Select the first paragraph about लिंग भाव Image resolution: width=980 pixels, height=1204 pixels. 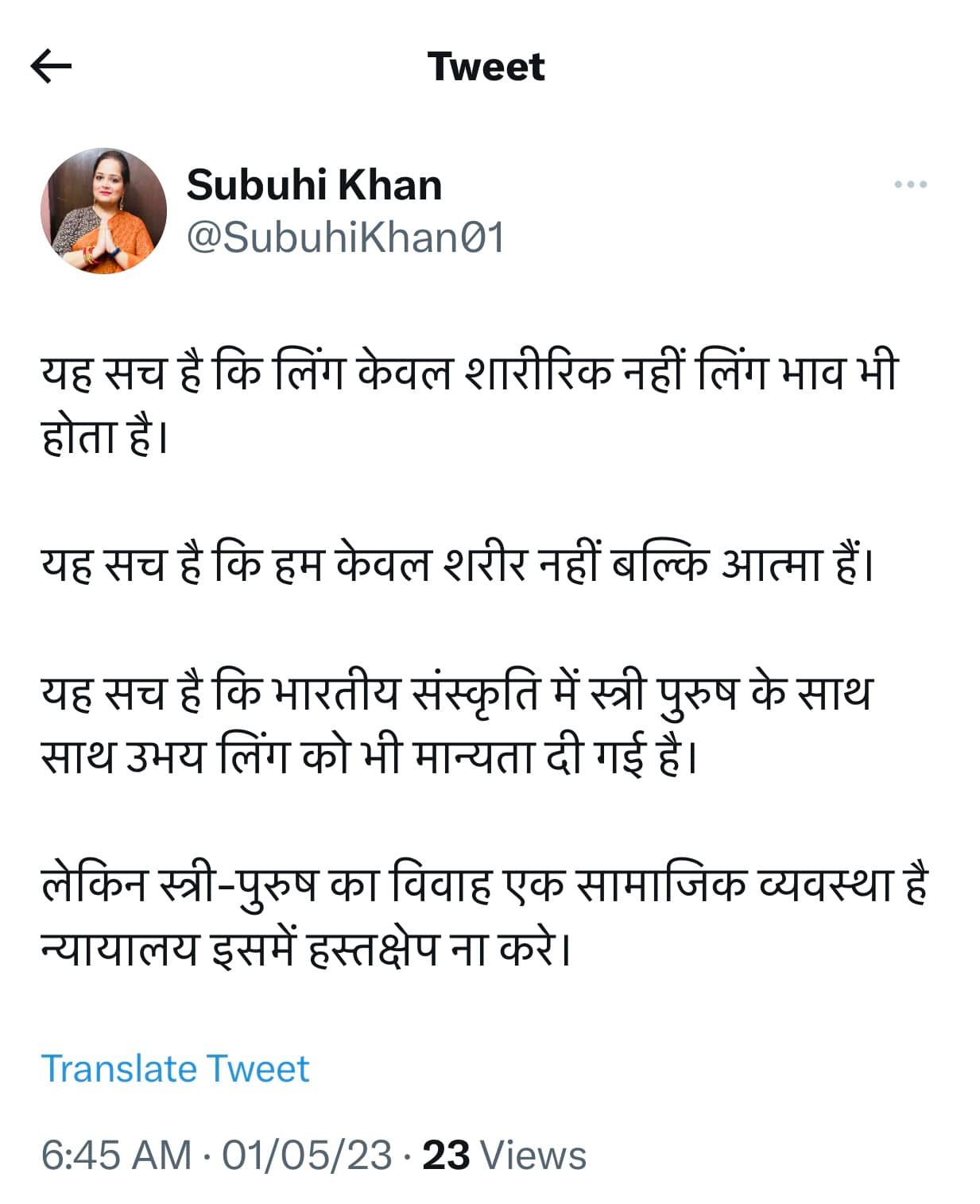(x=469, y=404)
